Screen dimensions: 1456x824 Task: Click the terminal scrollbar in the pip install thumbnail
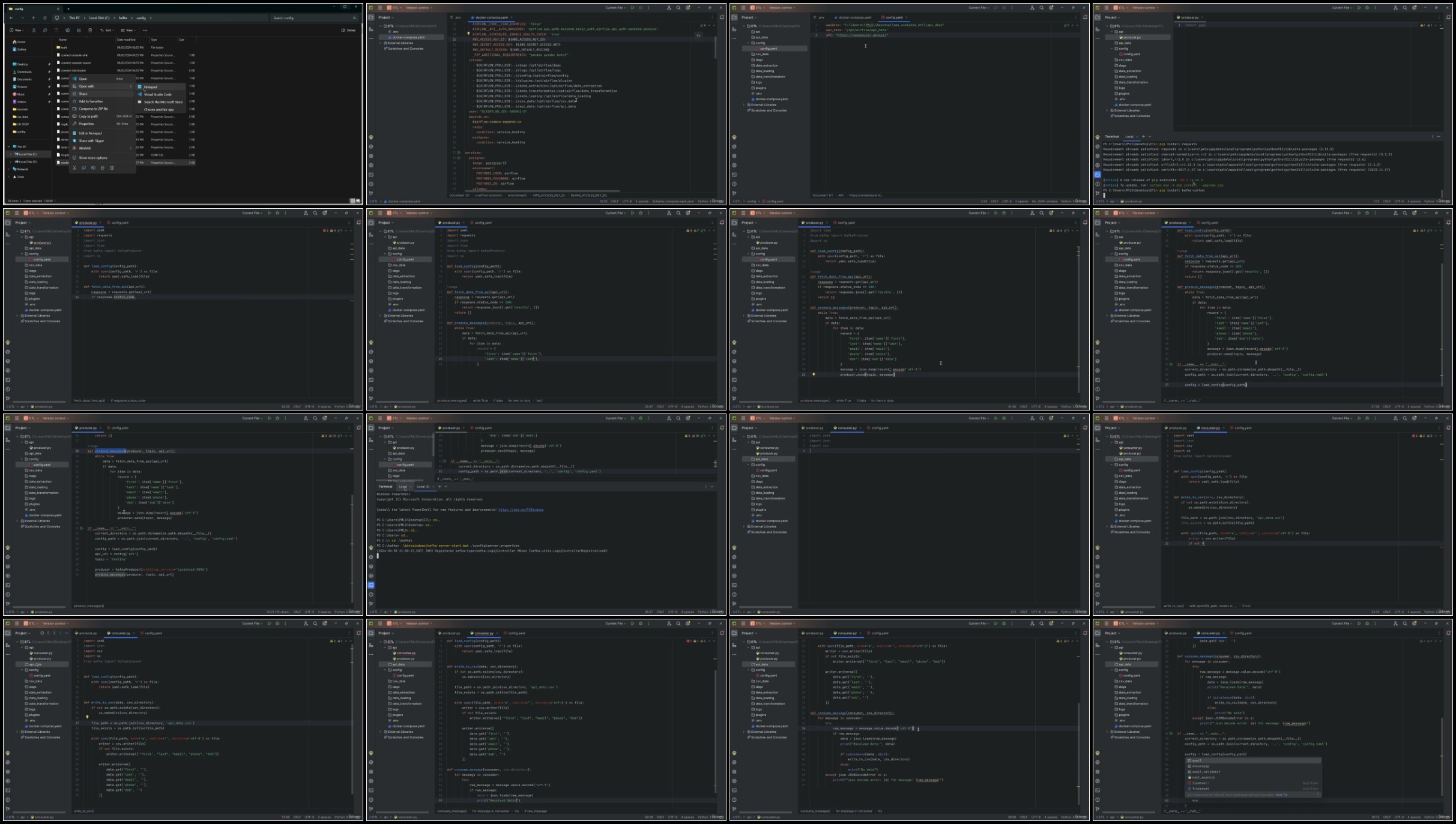(x=1442, y=194)
